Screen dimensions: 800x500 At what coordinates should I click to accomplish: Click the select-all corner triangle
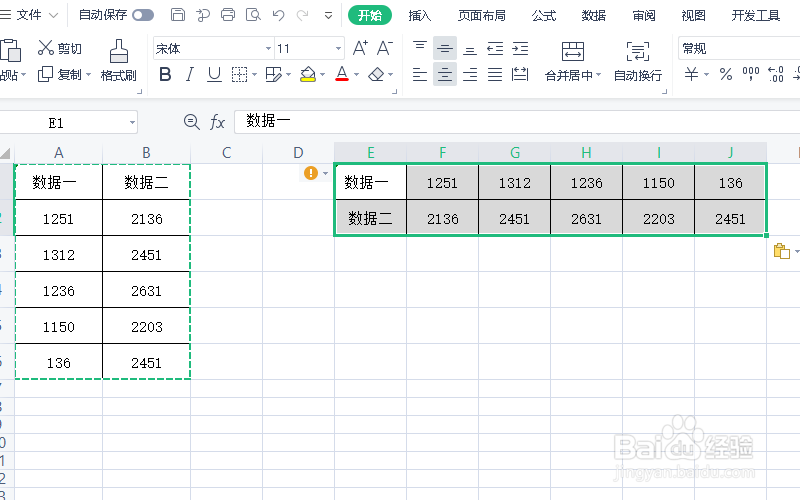6,153
